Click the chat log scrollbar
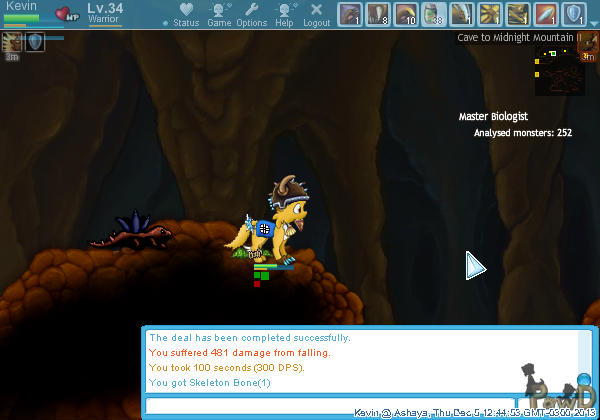This screenshot has height=420, width=600. 585,360
